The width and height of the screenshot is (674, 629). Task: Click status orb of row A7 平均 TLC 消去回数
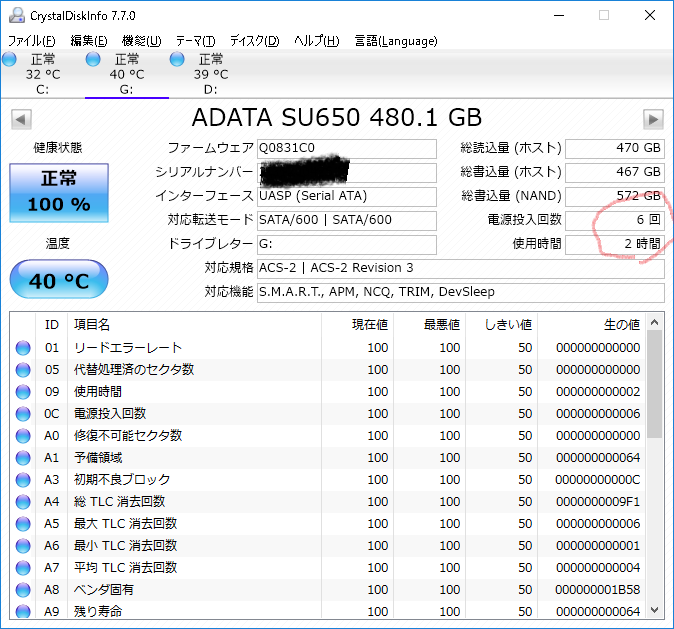point(23,568)
